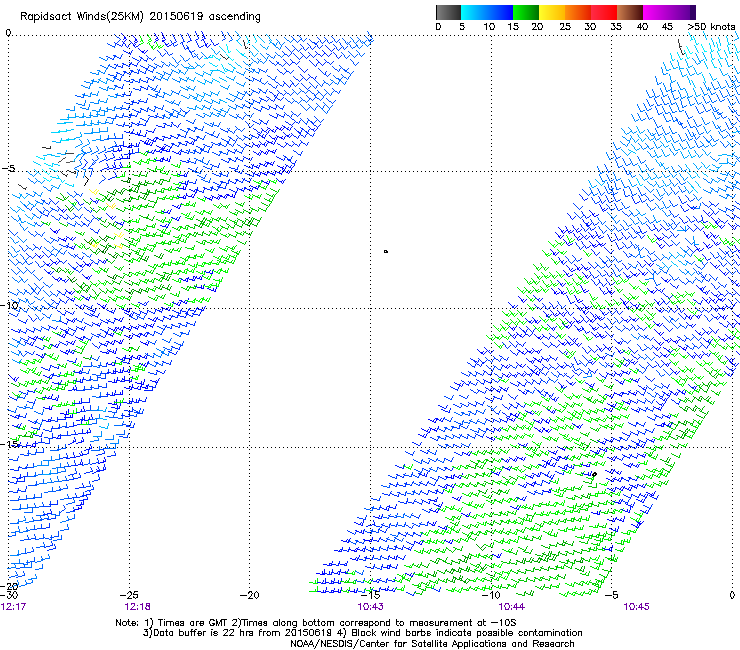Click the cyan 5-10 knots legend segment
Viewport: 740px width, 650px height.
(x=474, y=12)
